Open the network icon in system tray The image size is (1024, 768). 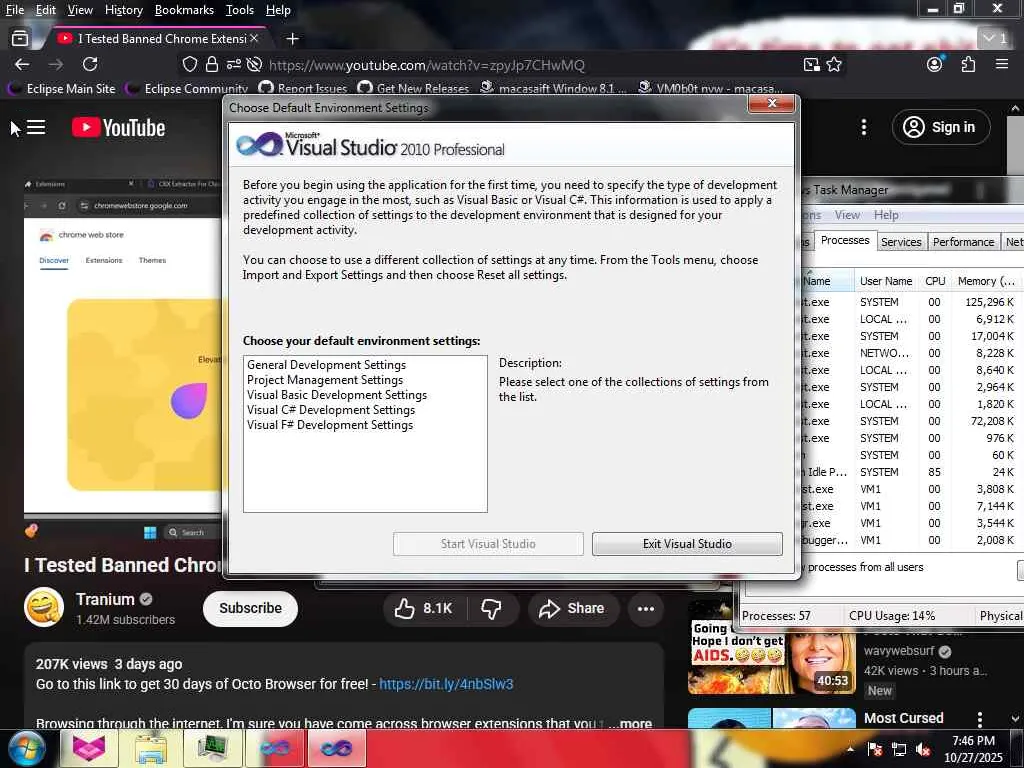coord(899,749)
